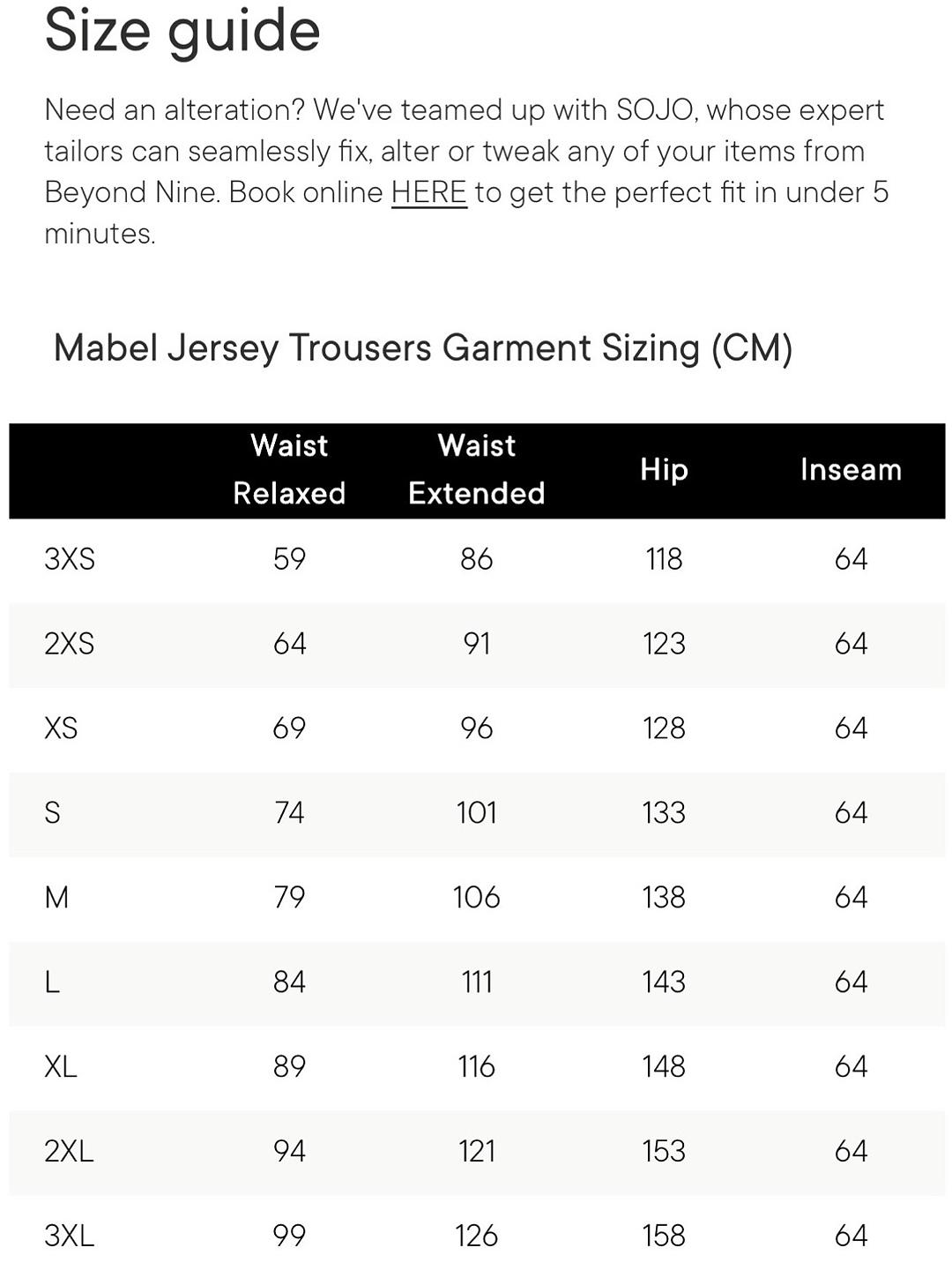
Task: Click the Mabel Jersey Trousers sizing title
Action: tap(423, 348)
